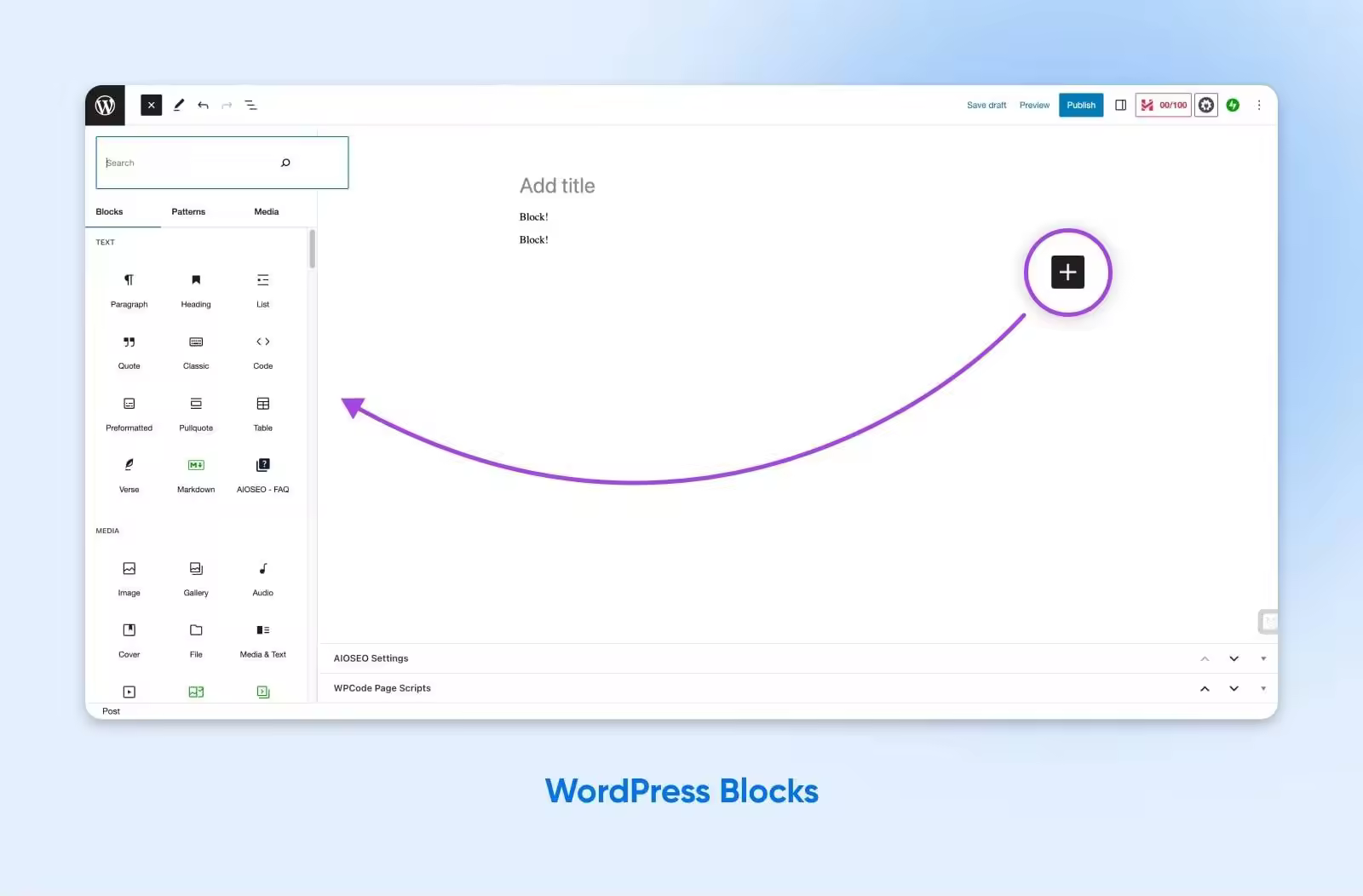Insert an Audio block
1363x896 pixels.
pyautogui.click(x=263, y=579)
